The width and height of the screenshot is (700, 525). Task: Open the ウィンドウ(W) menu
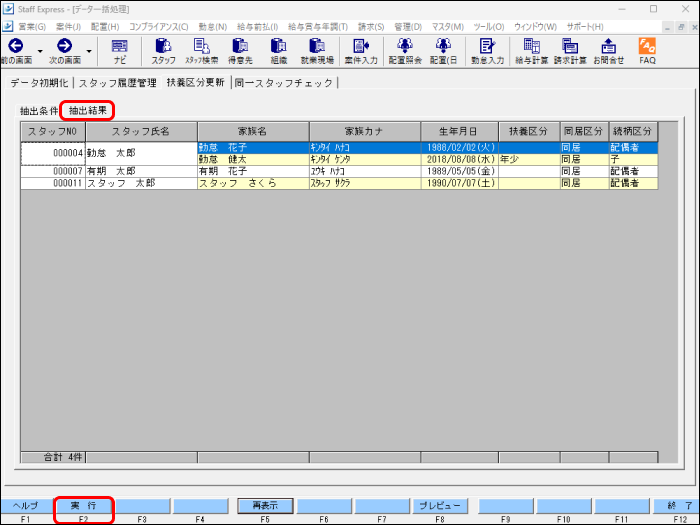pyautogui.click(x=535, y=27)
